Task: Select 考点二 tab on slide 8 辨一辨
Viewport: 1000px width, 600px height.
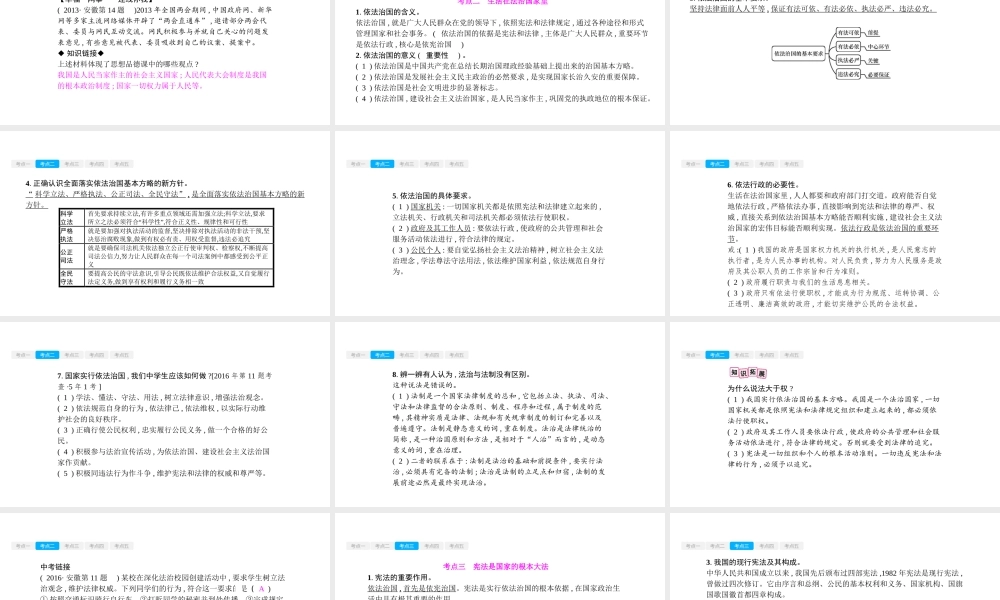Action: coord(382,355)
